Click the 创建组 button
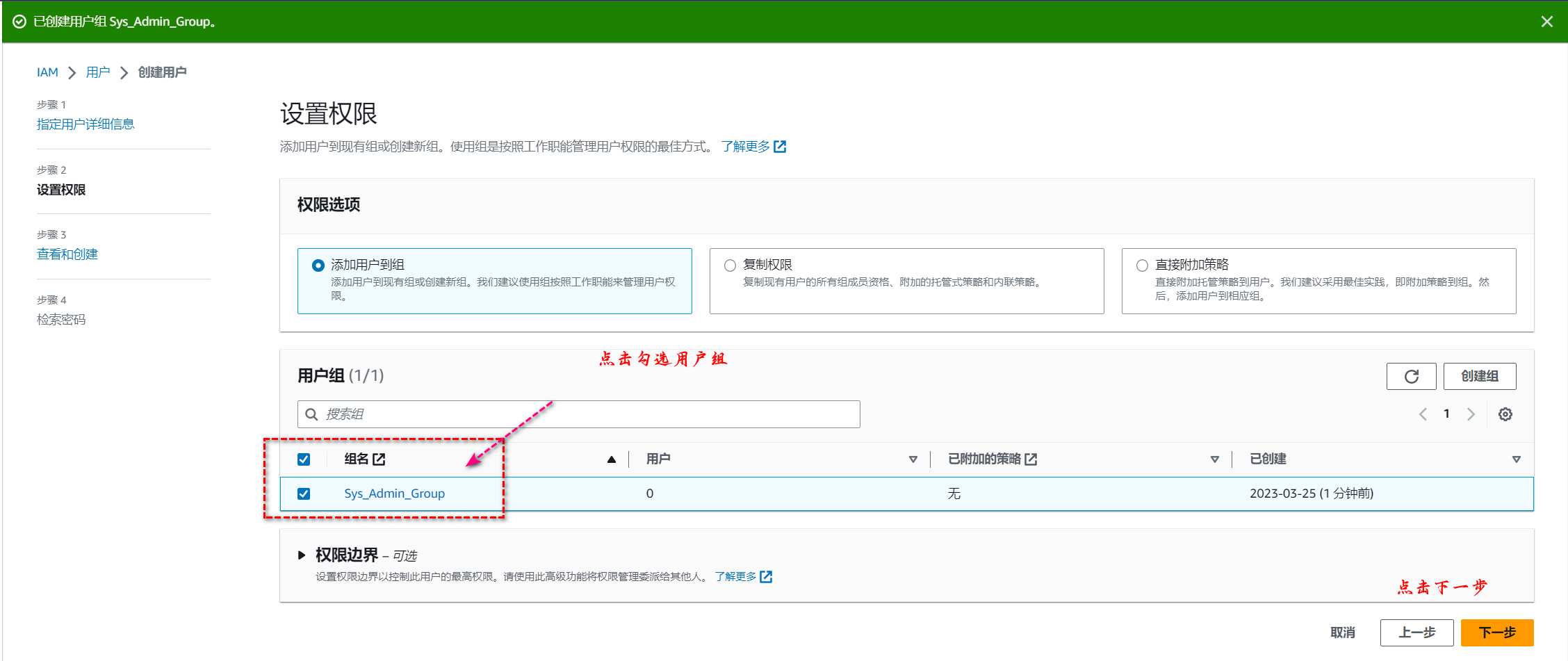This screenshot has height=661, width=1568. pyautogui.click(x=1479, y=376)
